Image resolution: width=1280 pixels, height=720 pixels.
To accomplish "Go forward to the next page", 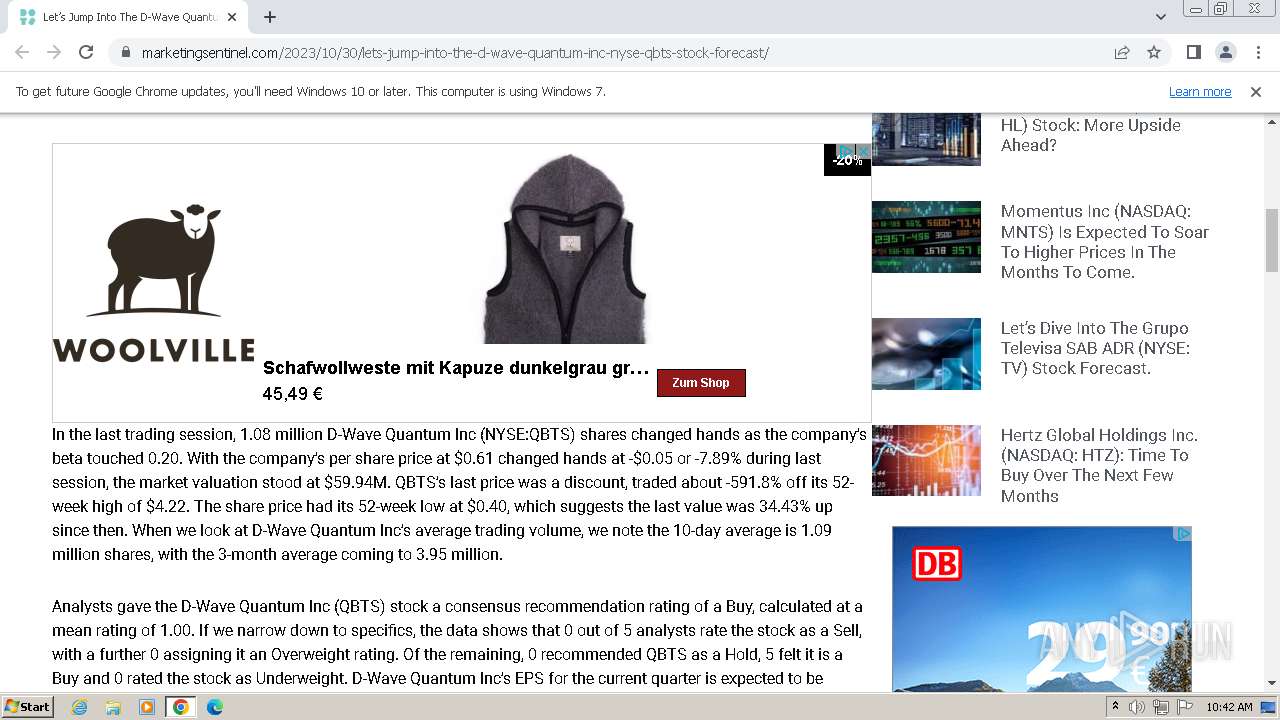I will [x=54, y=52].
